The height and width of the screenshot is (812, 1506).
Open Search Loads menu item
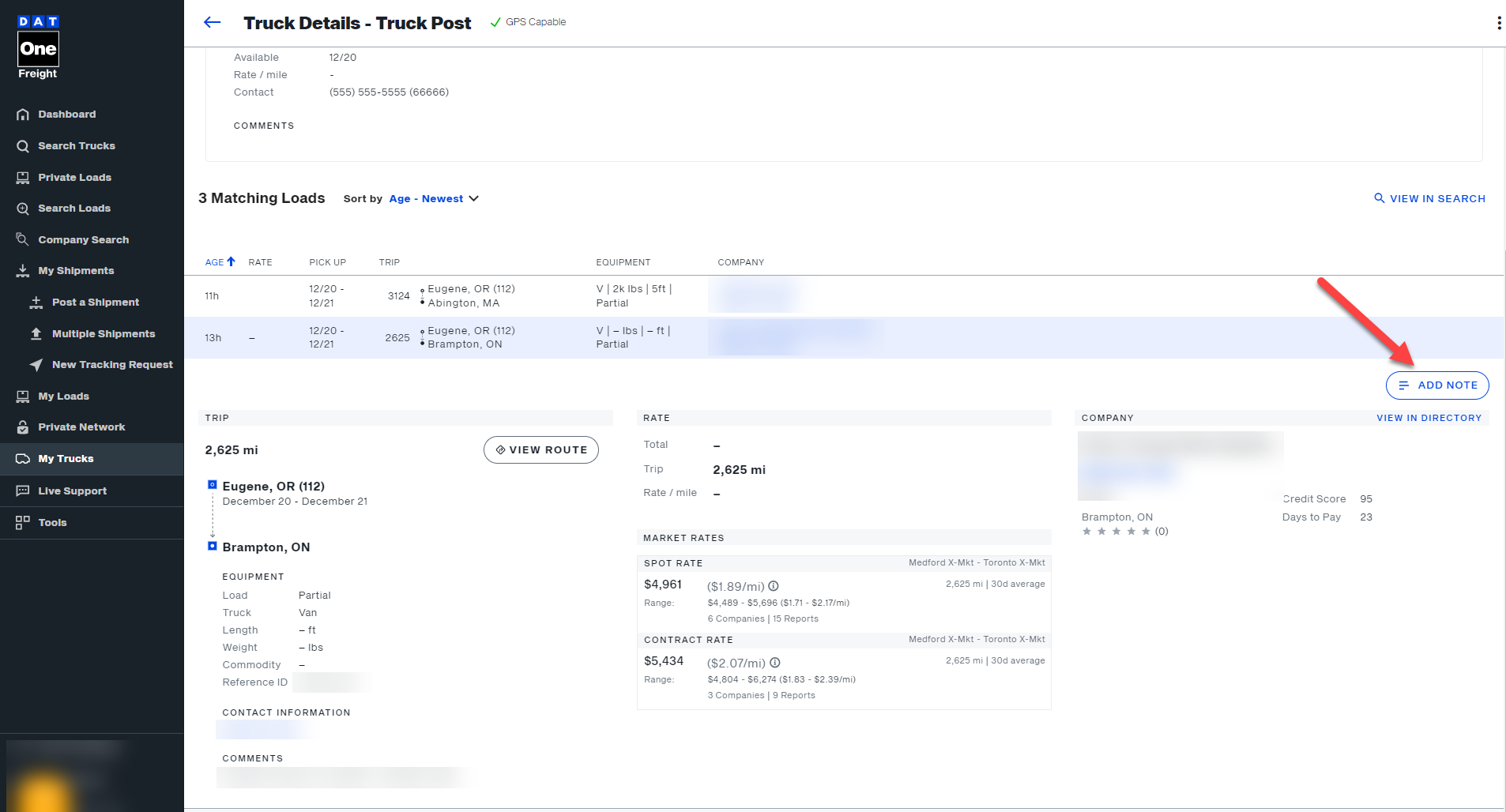pos(74,209)
